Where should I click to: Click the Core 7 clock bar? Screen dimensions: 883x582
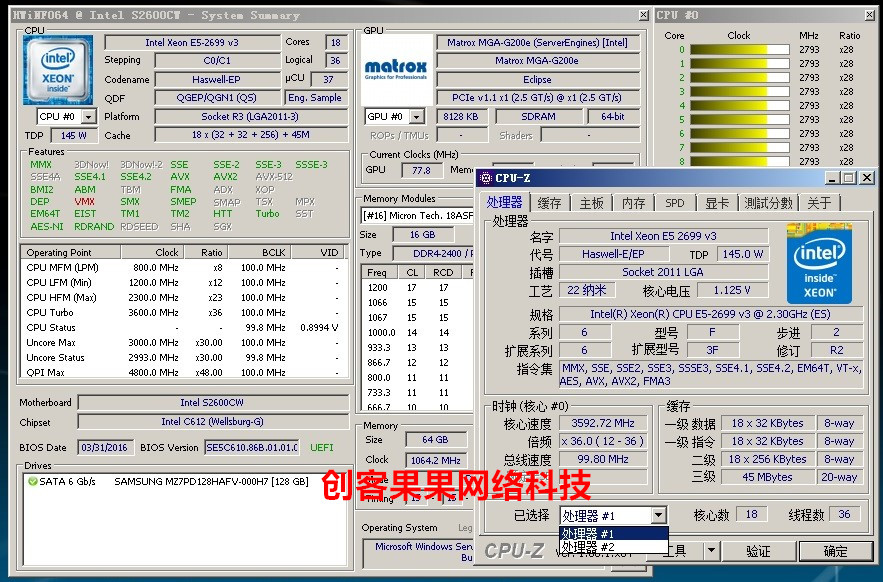739,148
